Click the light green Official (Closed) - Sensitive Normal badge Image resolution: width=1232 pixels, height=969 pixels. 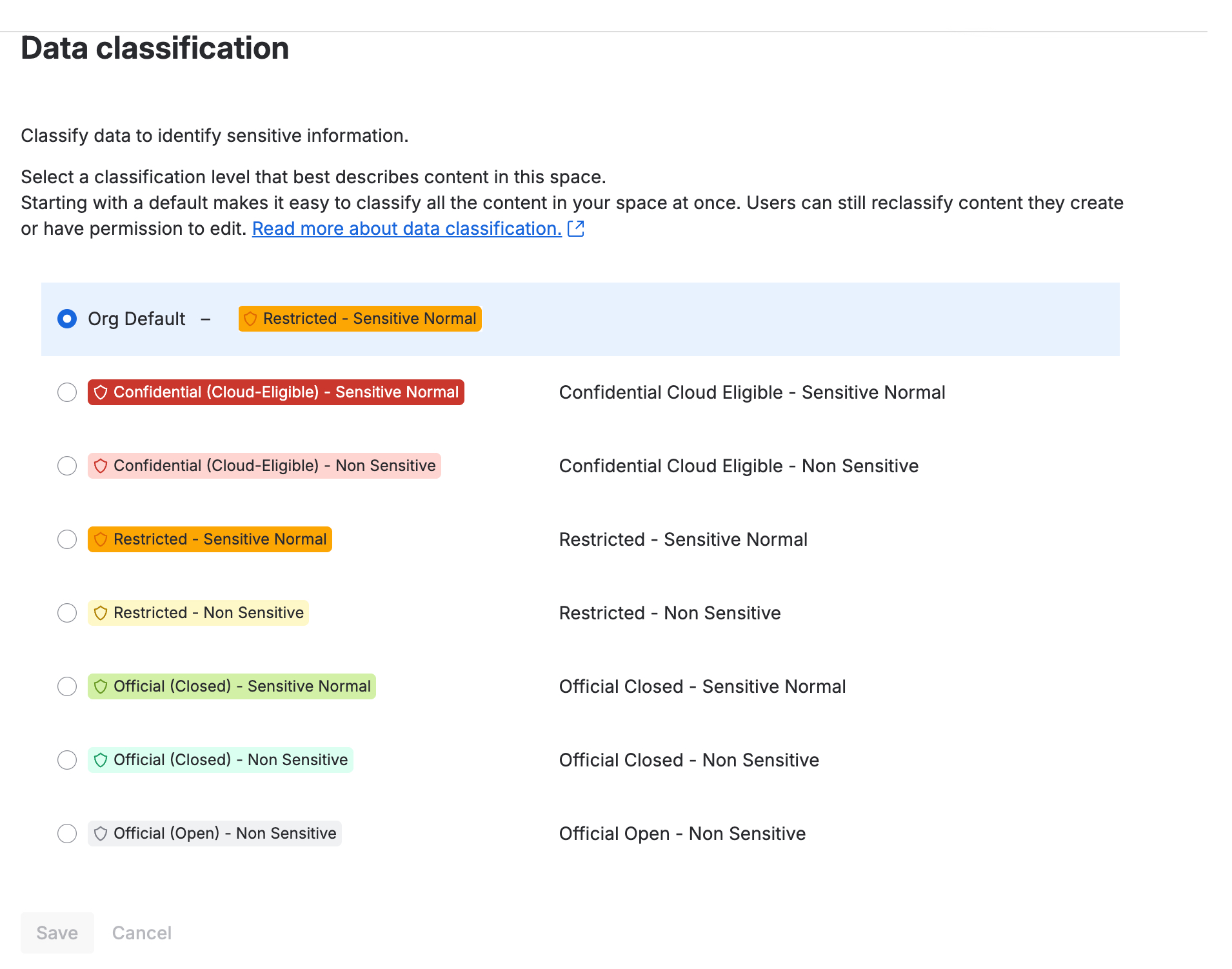click(x=232, y=686)
